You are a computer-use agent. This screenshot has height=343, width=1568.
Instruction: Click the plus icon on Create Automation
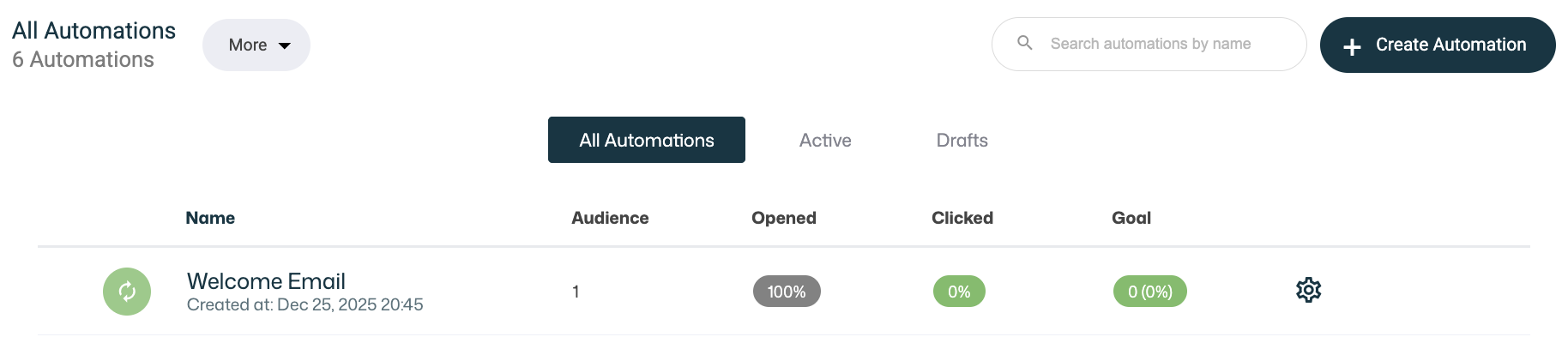[x=1352, y=46]
